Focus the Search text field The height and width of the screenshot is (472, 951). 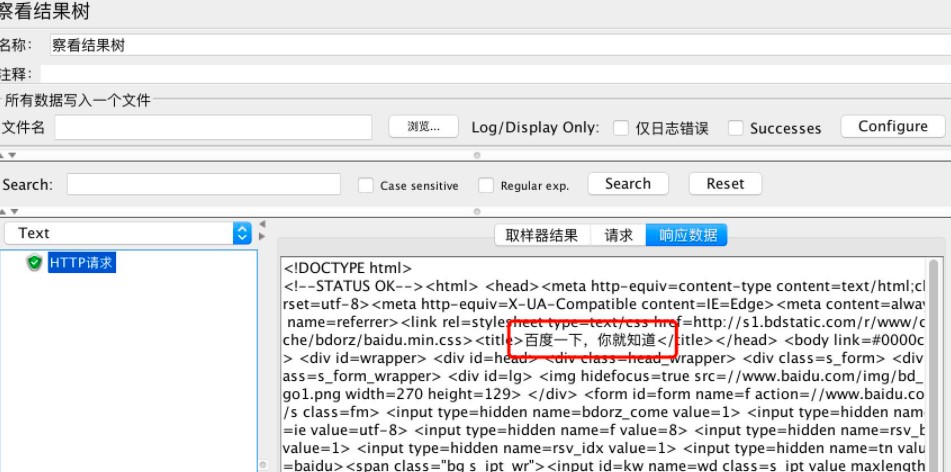pos(204,184)
